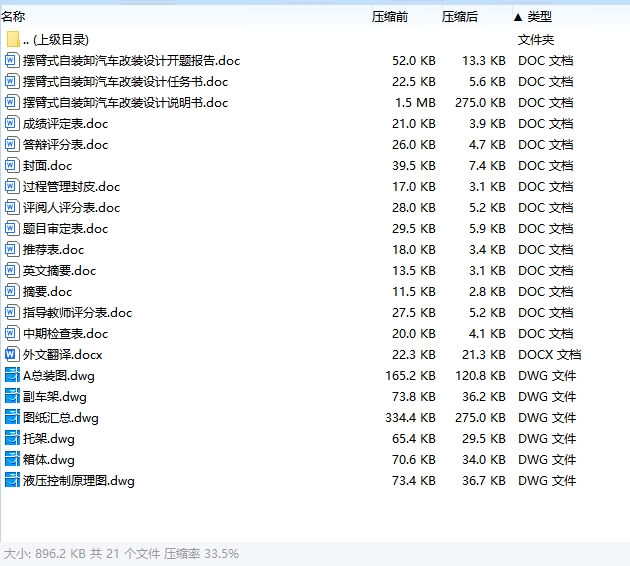
Task: Click the doc icon beside 推荐表.doc
Action: point(12,249)
